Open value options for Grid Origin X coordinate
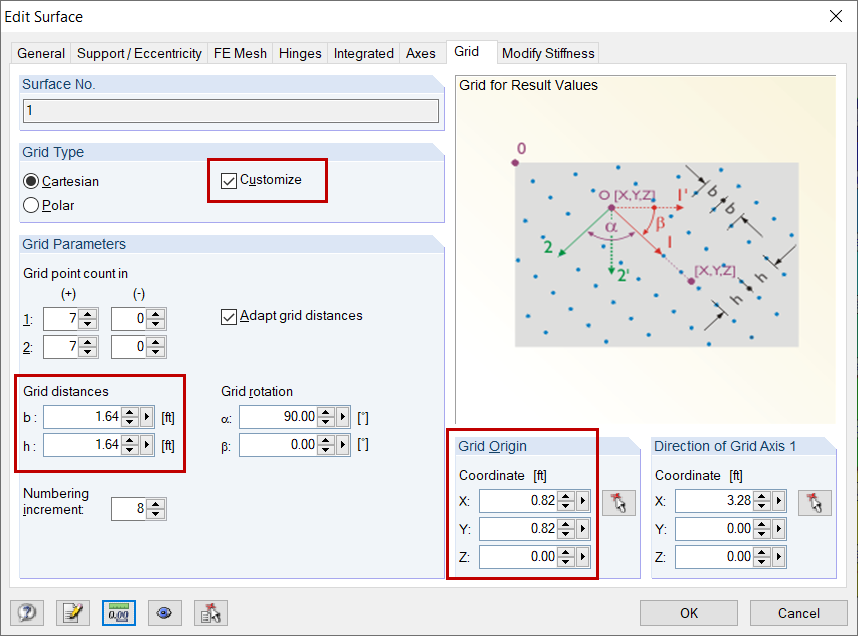 pos(582,502)
